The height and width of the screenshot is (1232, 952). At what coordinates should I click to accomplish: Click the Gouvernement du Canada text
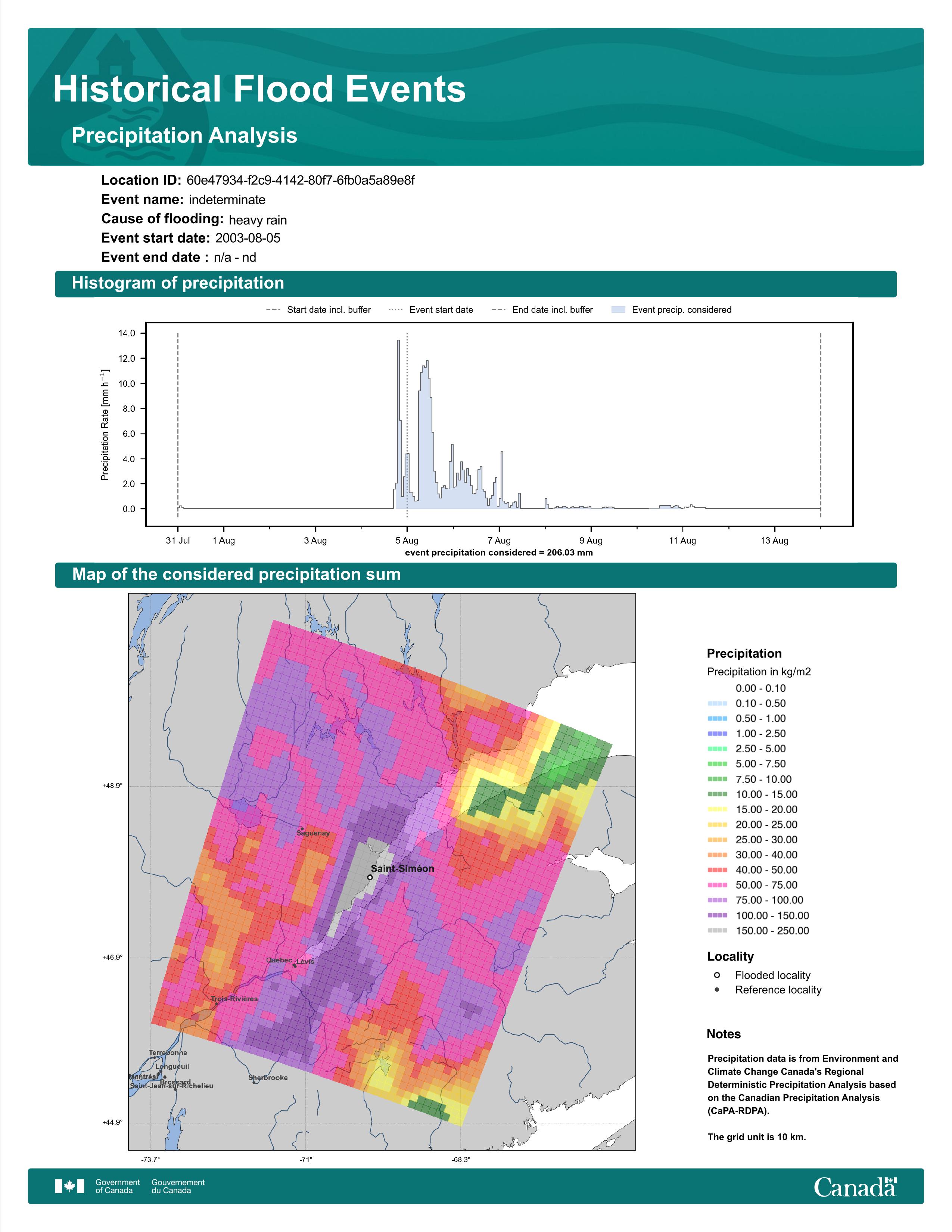tap(178, 1186)
